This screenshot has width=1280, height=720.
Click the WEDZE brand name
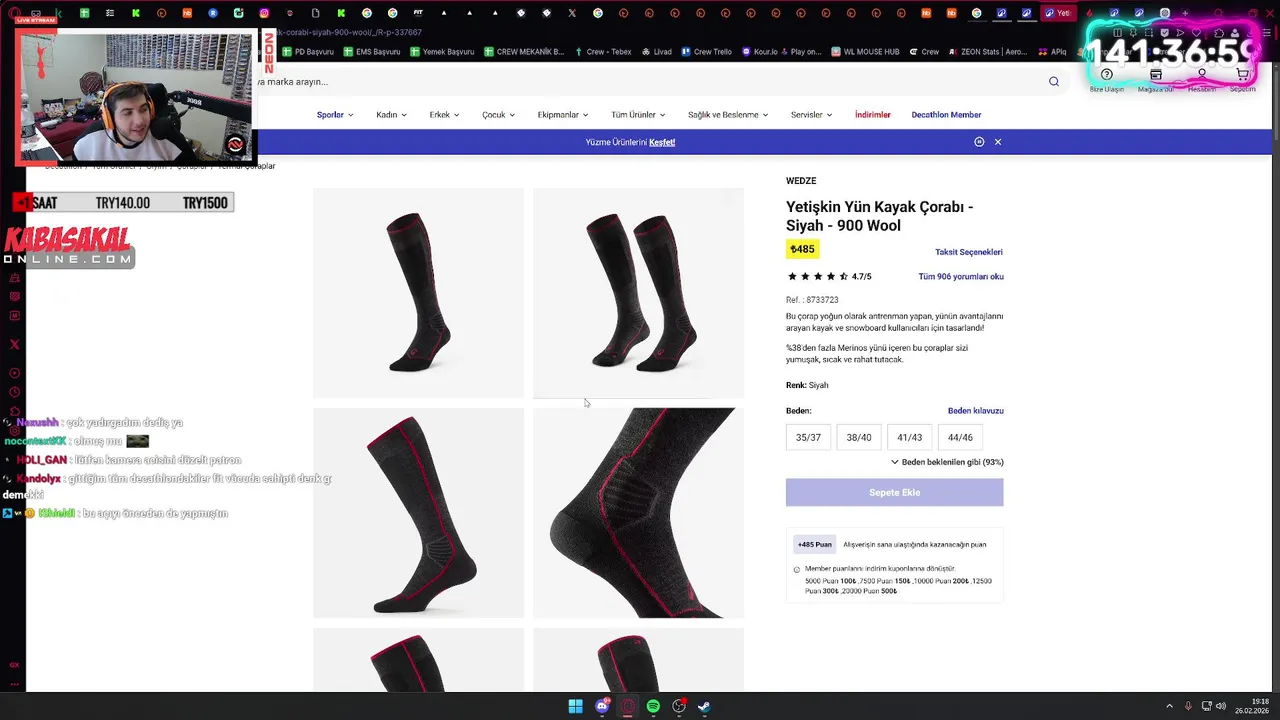[x=801, y=181]
